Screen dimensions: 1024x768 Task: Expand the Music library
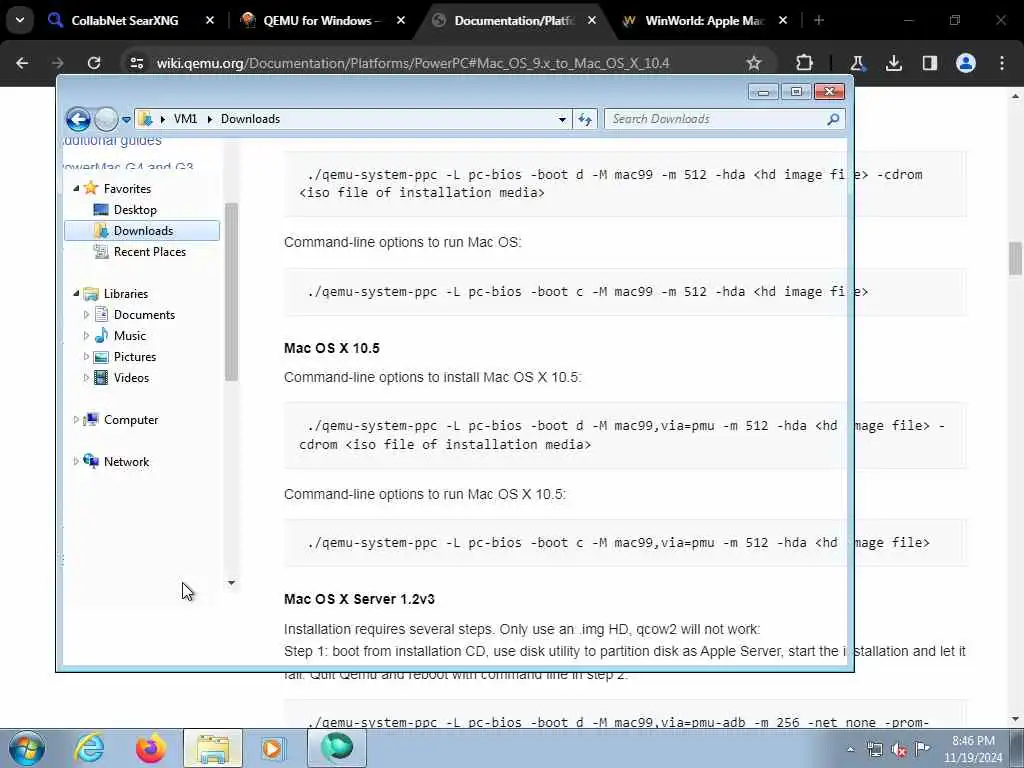click(86, 336)
